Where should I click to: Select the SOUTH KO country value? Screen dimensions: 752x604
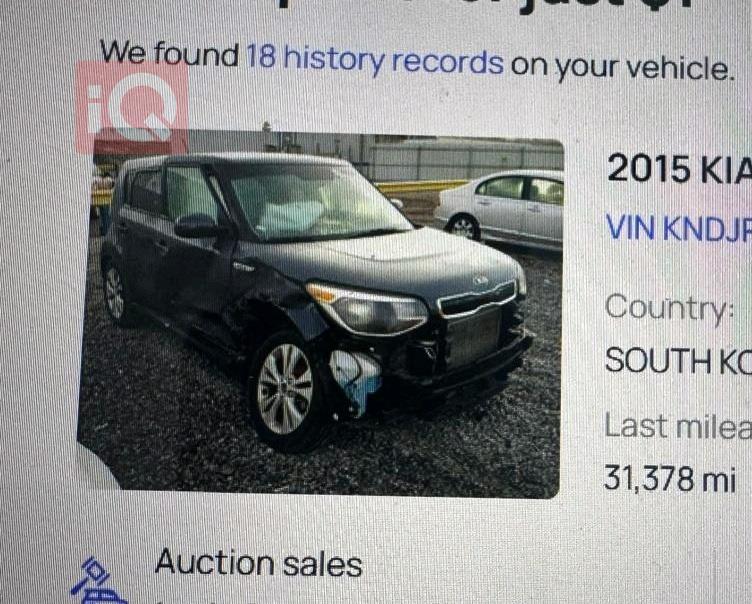click(678, 360)
